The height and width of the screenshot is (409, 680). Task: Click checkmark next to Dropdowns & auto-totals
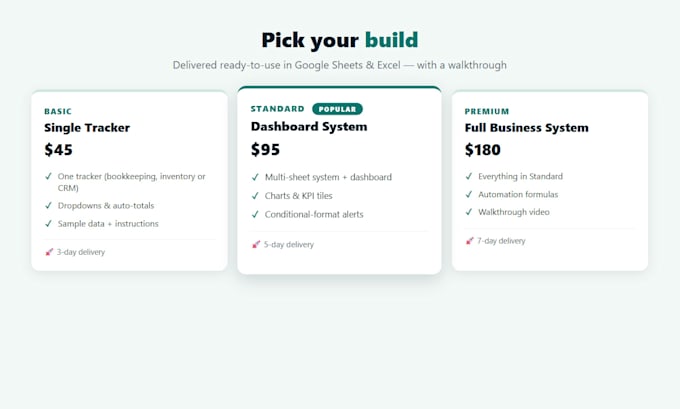click(x=48, y=206)
